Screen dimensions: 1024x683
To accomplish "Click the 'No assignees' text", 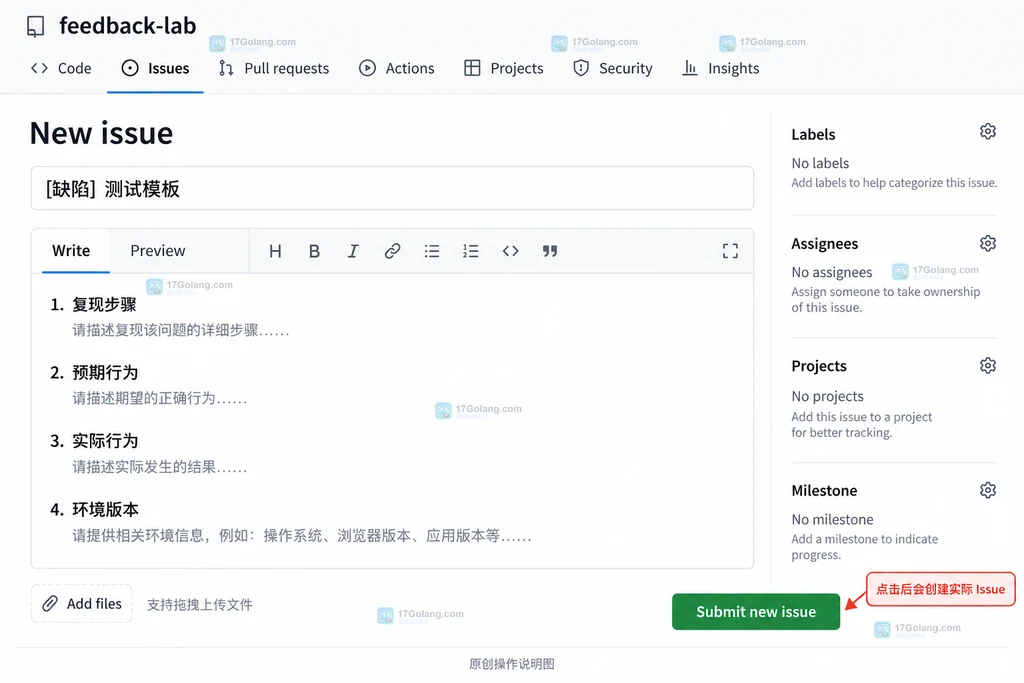I will [x=832, y=272].
